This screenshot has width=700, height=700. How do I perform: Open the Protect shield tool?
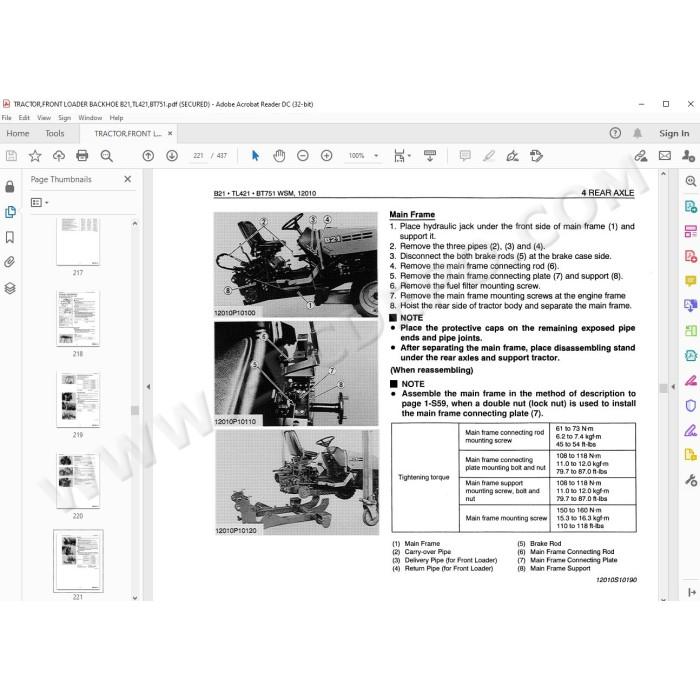coord(691,405)
